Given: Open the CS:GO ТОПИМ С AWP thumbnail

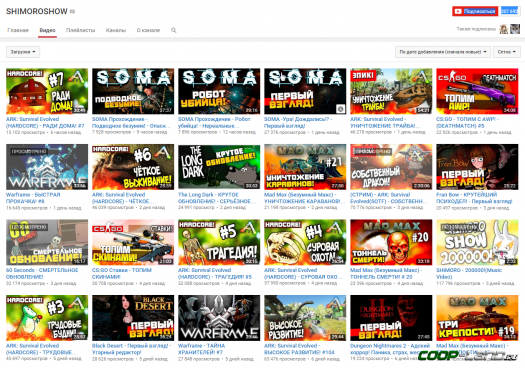Looking at the screenshot, I should pyautogui.click(x=477, y=91).
